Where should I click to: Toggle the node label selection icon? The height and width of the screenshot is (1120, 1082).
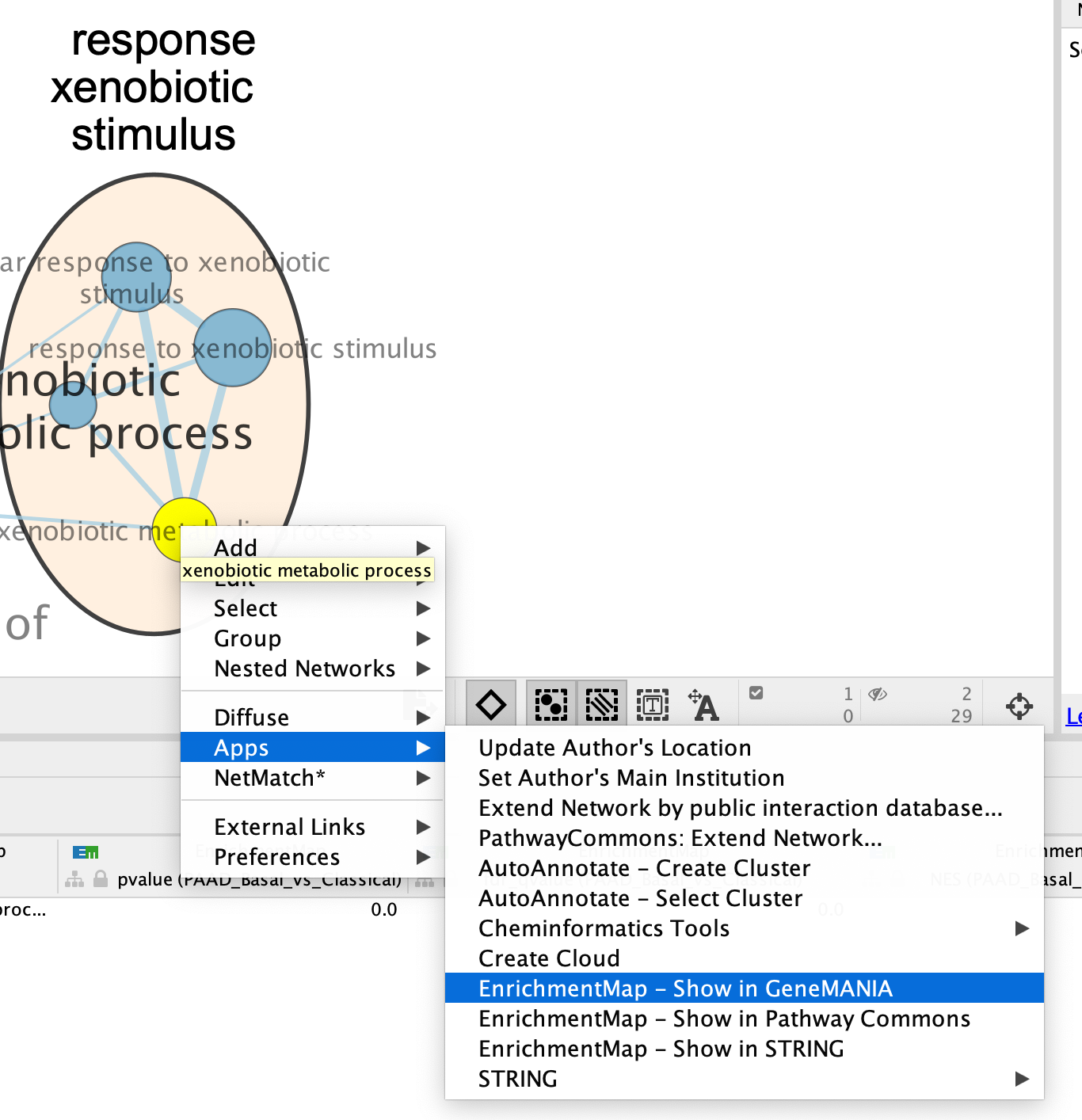coord(703,705)
